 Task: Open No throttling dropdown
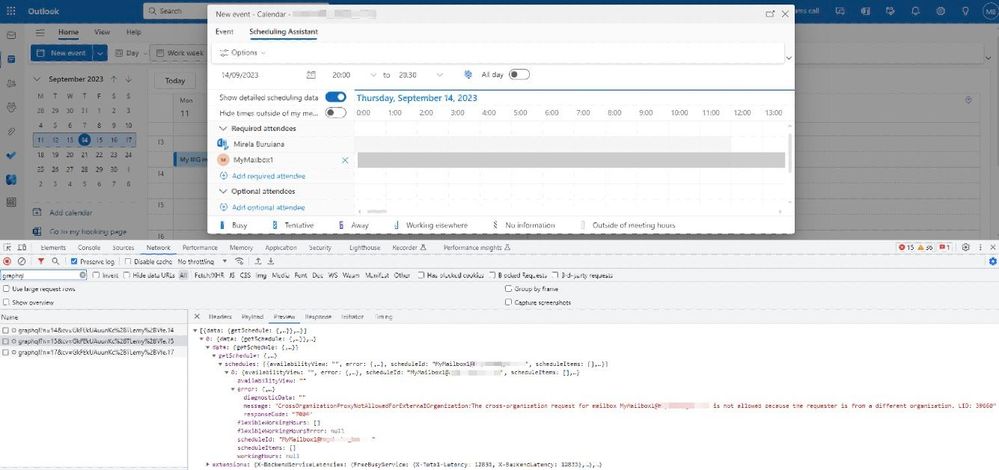(202, 261)
